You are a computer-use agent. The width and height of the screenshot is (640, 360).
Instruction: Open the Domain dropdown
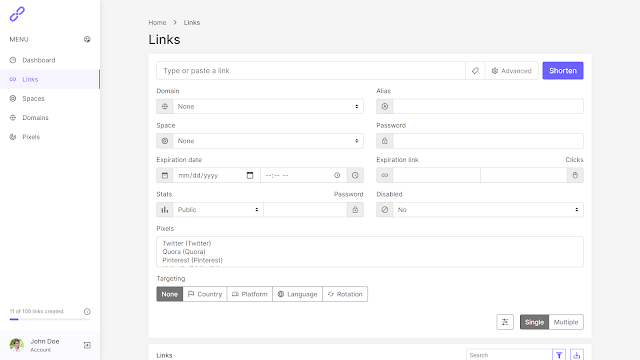pyautogui.click(x=268, y=107)
